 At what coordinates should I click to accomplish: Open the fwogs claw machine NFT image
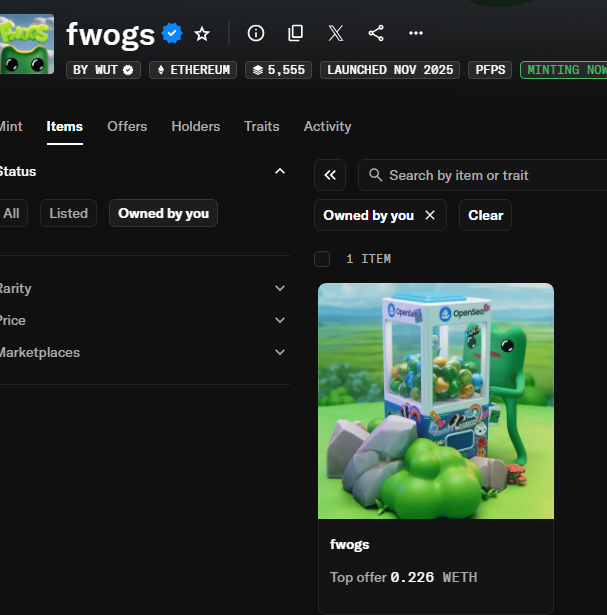tap(436, 401)
